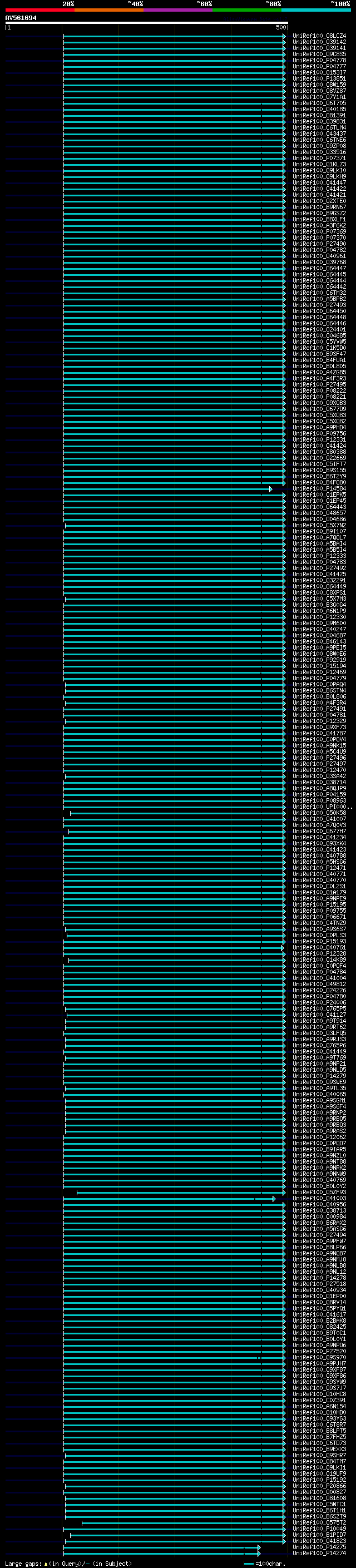356x1568 pixels.
Task: Select label UniRef100_Q84TM7
Action: [x=319, y=1461]
